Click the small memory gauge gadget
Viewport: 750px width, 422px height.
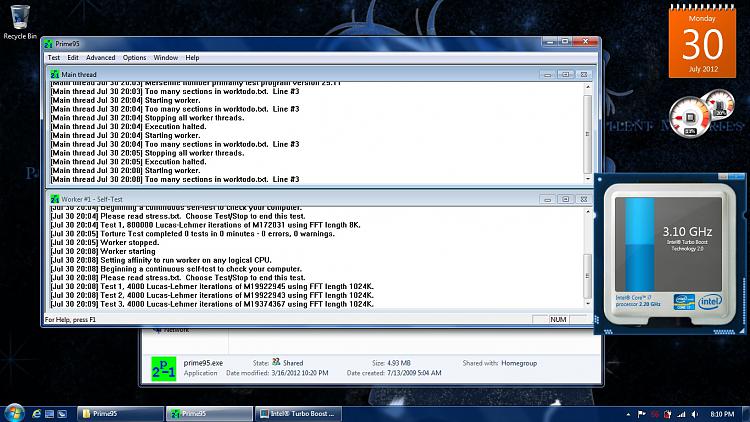tap(719, 104)
